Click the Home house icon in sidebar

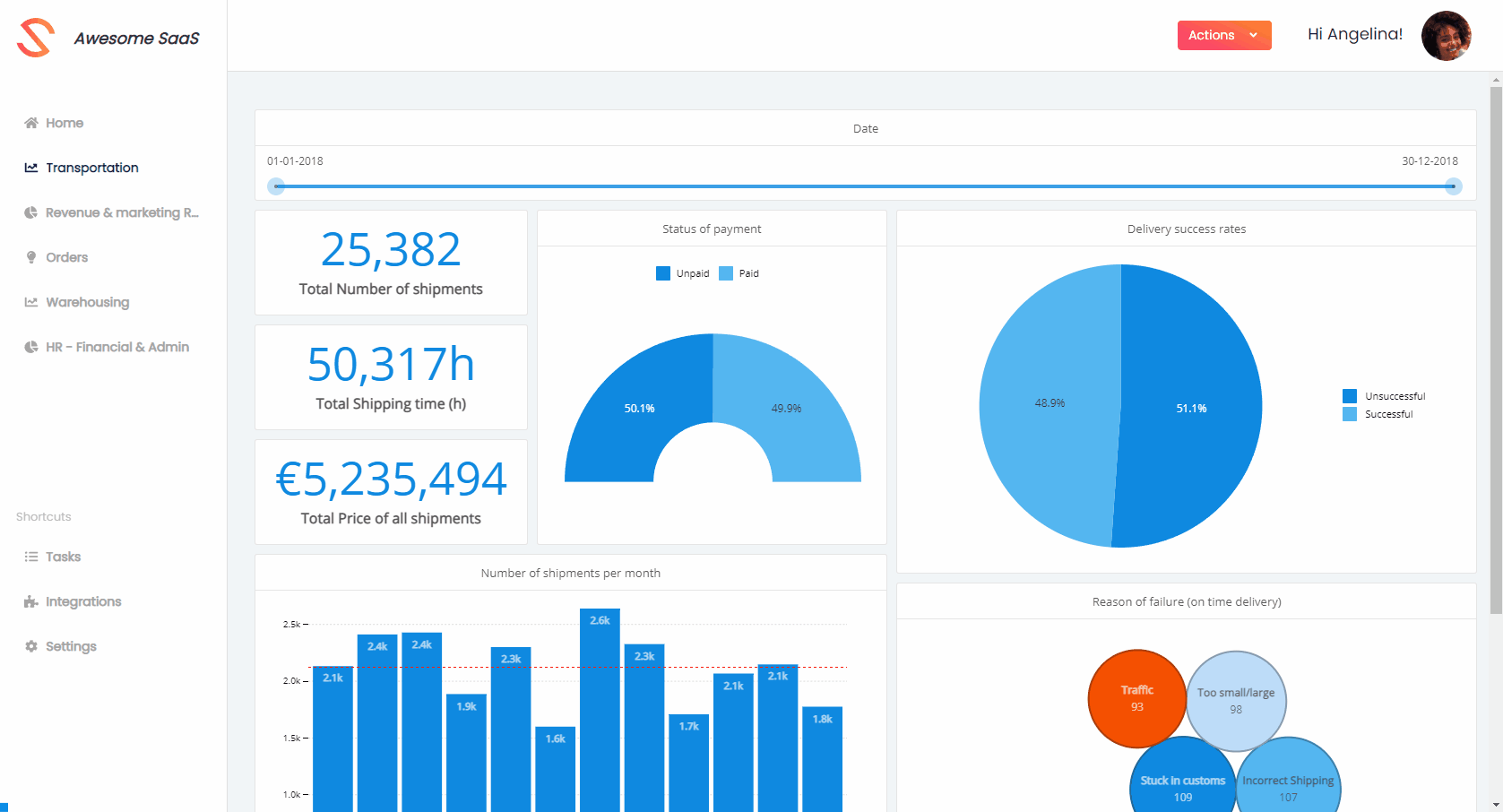coord(31,123)
